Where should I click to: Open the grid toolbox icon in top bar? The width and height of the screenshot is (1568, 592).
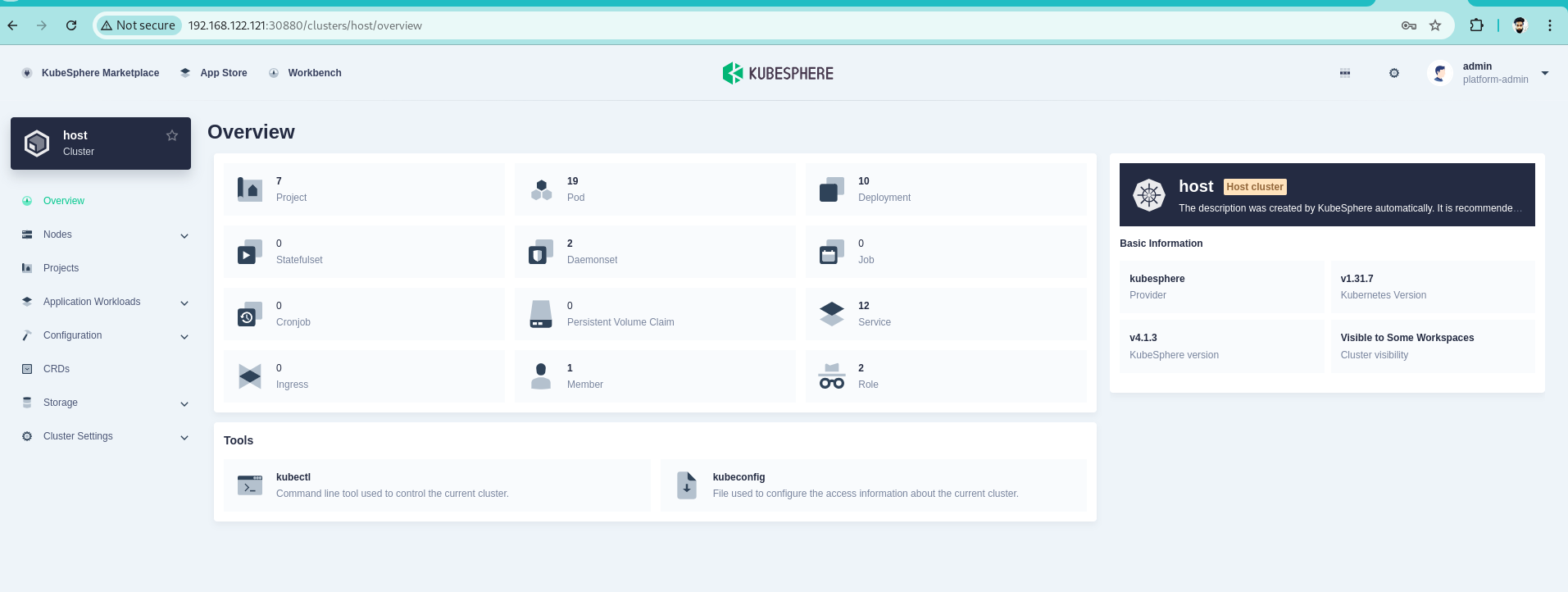point(1345,73)
